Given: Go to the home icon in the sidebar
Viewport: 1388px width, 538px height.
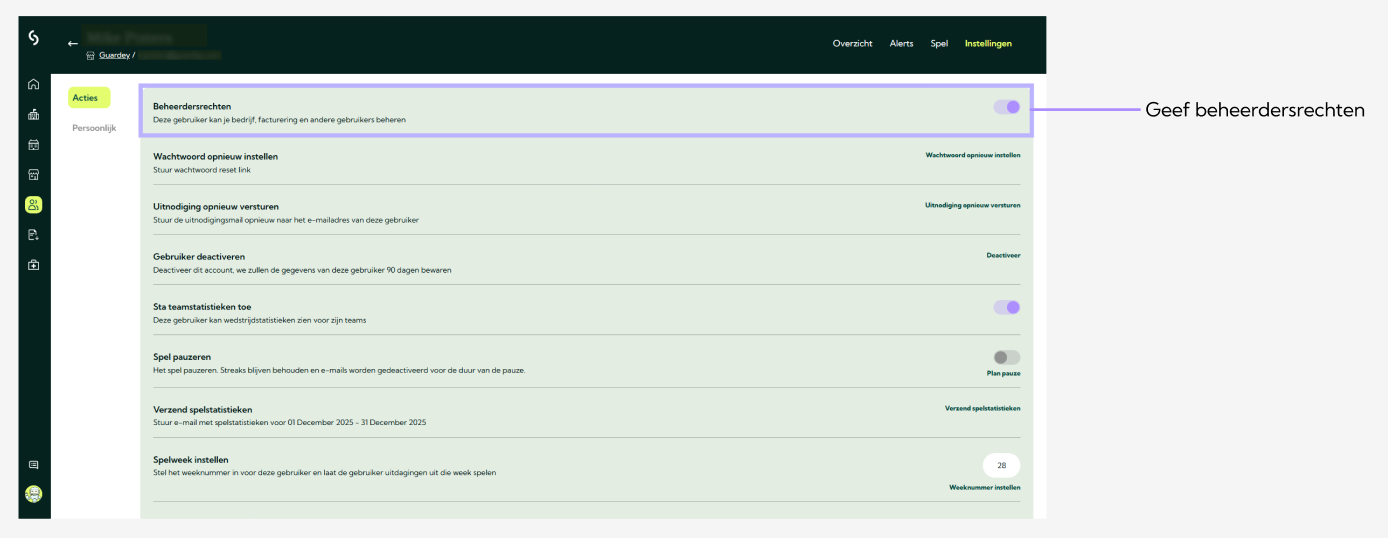Looking at the screenshot, I should (34, 84).
